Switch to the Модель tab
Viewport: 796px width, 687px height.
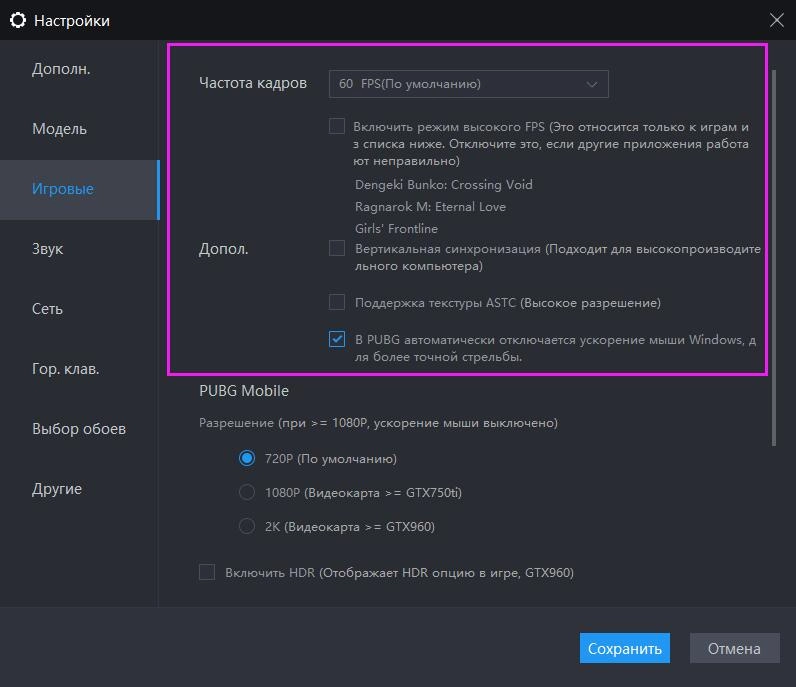click(79, 129)
